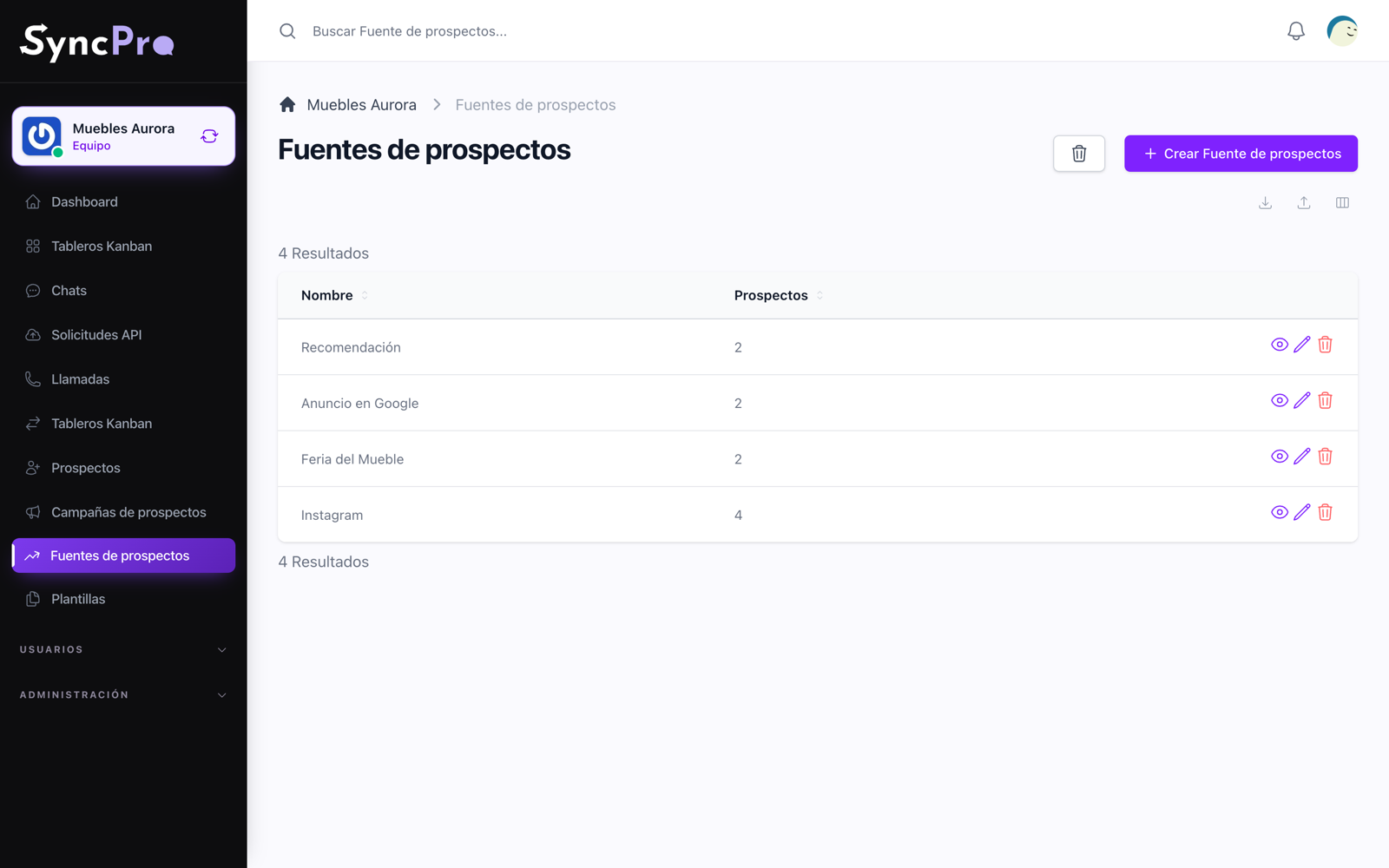View the Instagram source
The image size is (1389, 868).
point(1280,512)
